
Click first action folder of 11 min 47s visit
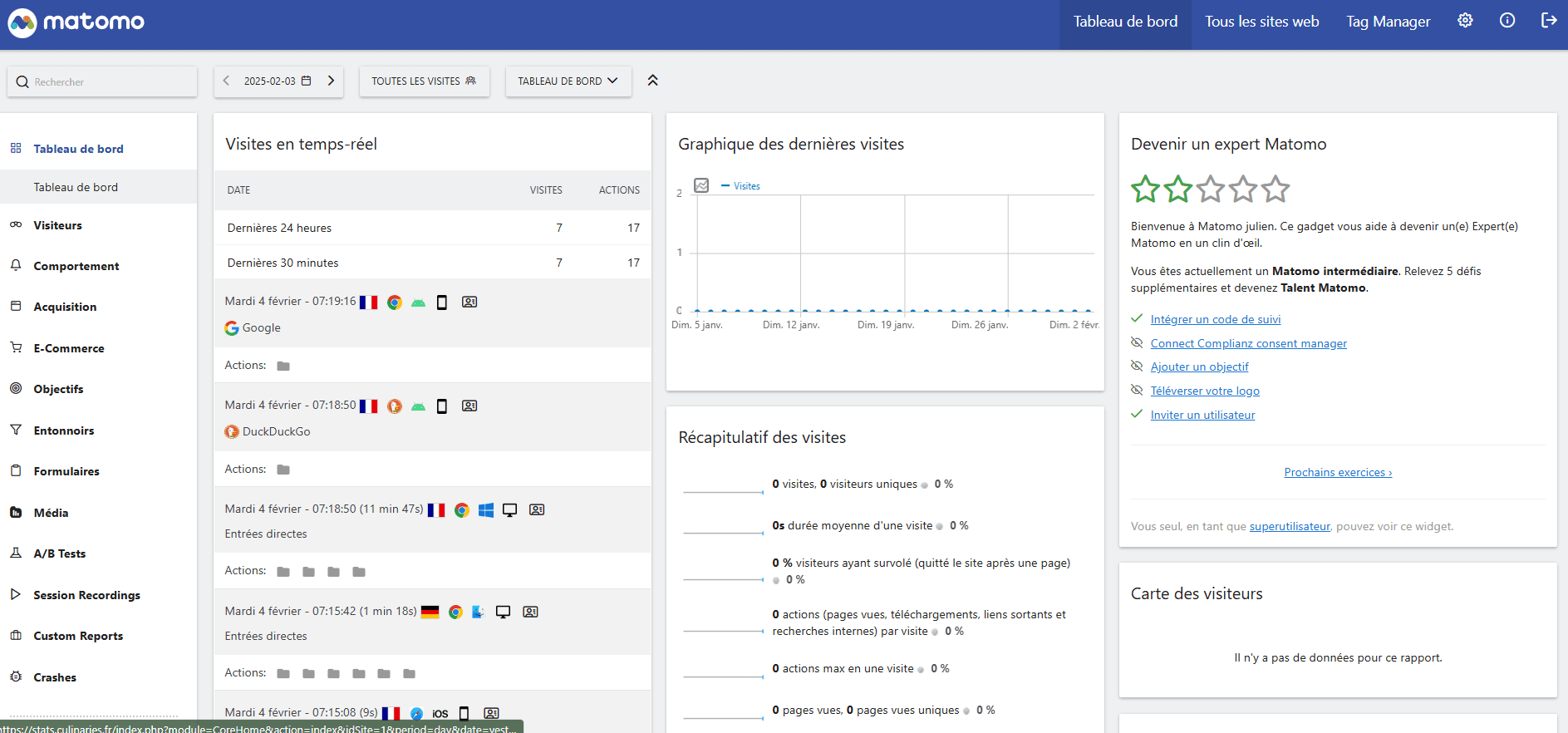click(283, 572)
